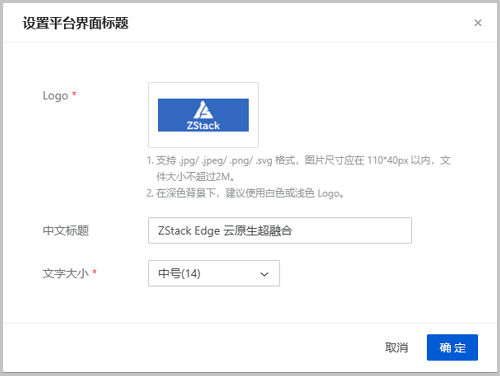The image size is (500, 376).
Task: Select the blue ZStack logo image
Action: click(x=203, y=115)
